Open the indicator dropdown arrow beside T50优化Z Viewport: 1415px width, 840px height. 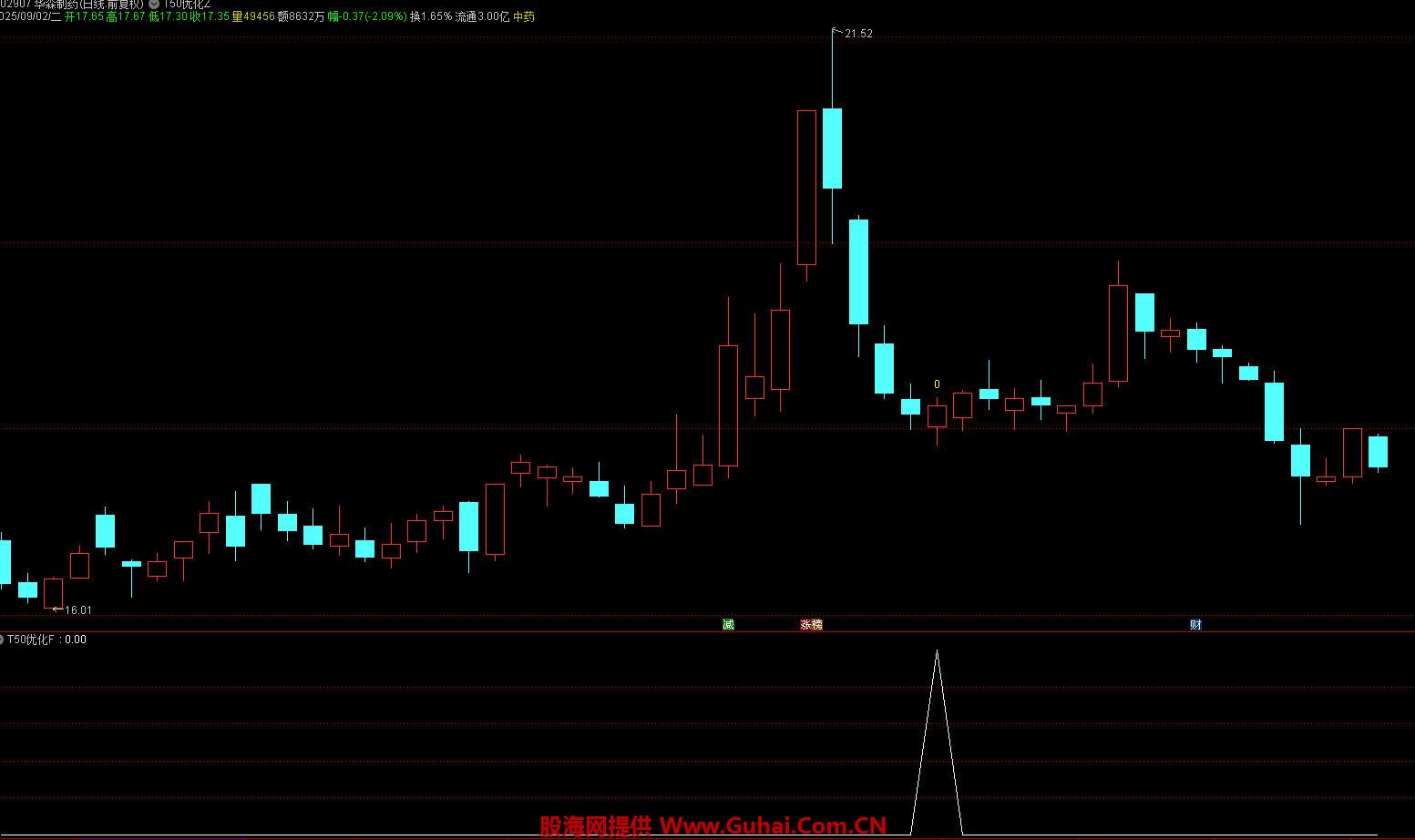153,4
